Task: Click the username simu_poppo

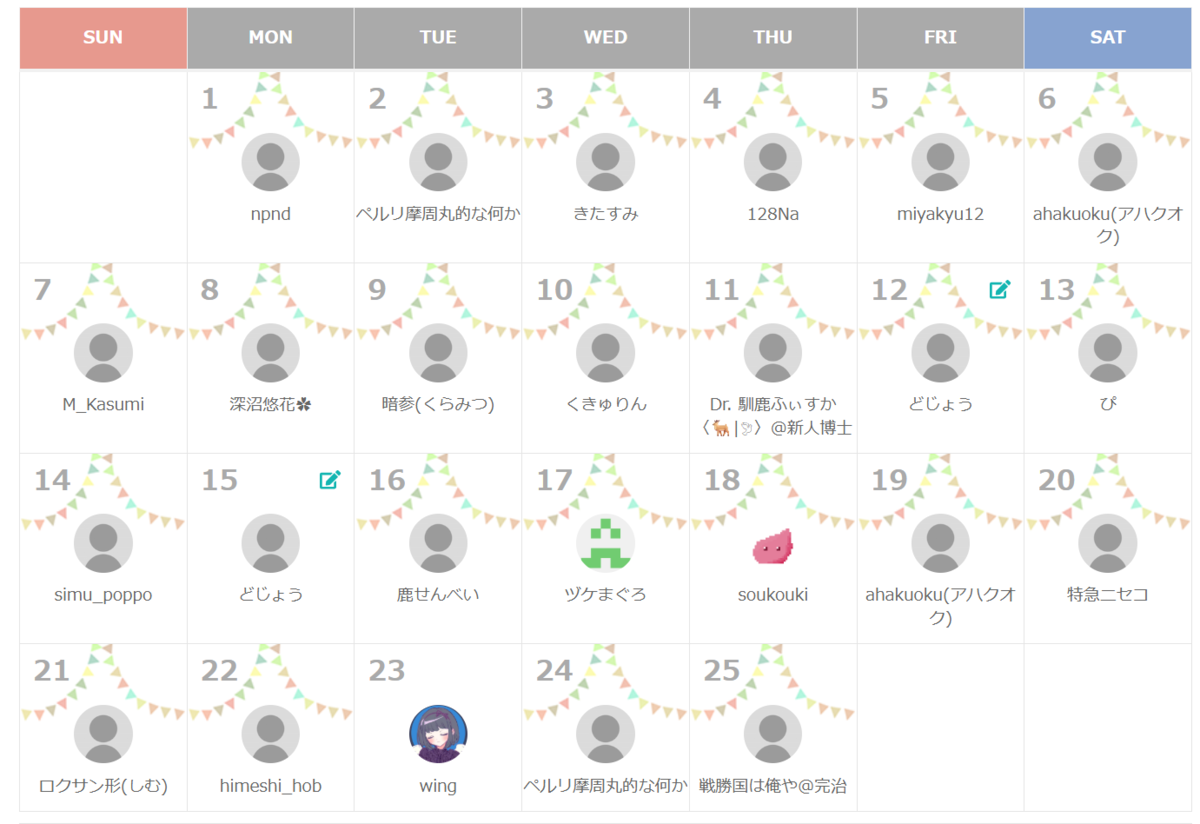Action: (x=103, y=595)
